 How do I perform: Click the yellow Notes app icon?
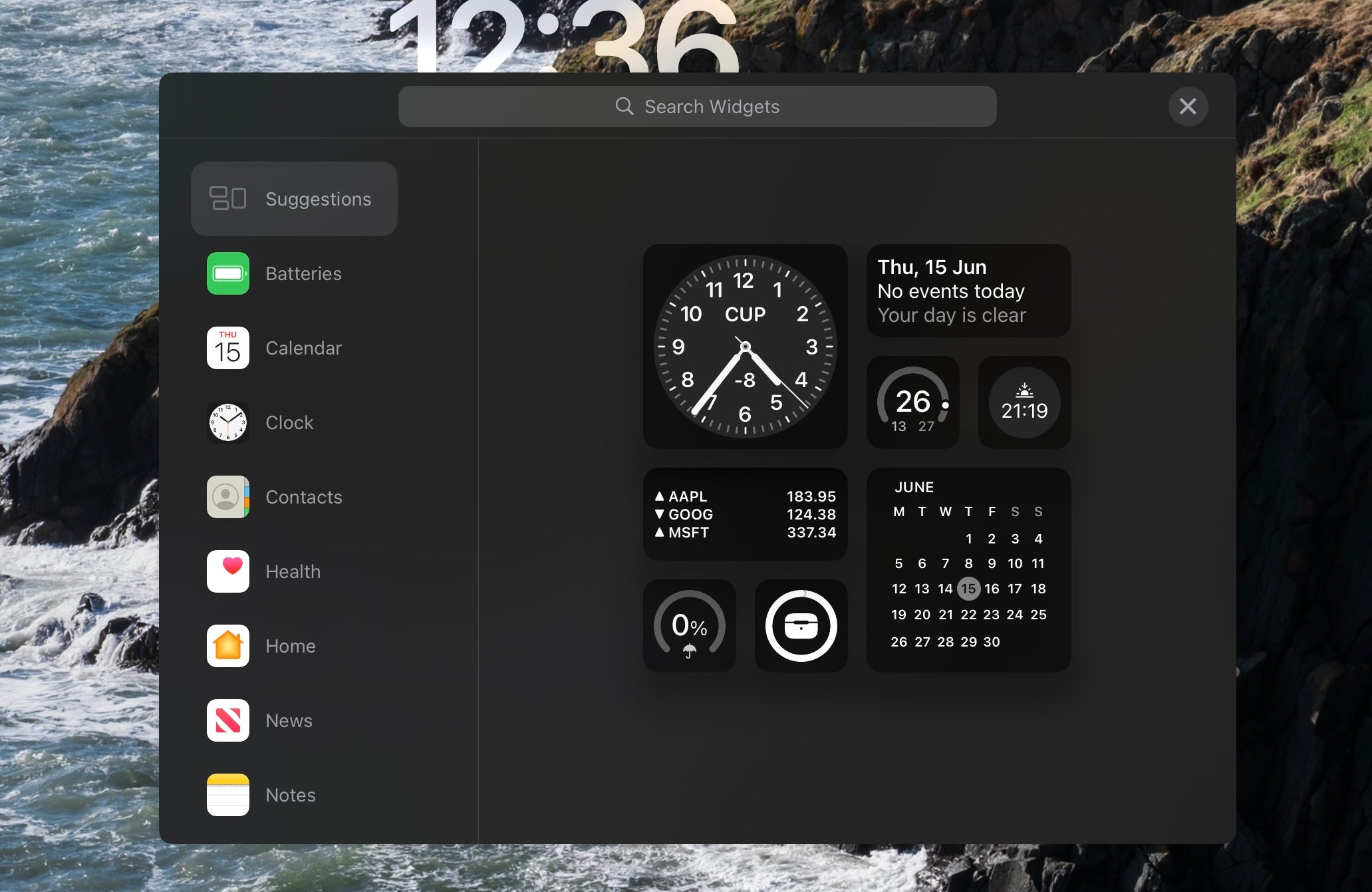(228, 795)
